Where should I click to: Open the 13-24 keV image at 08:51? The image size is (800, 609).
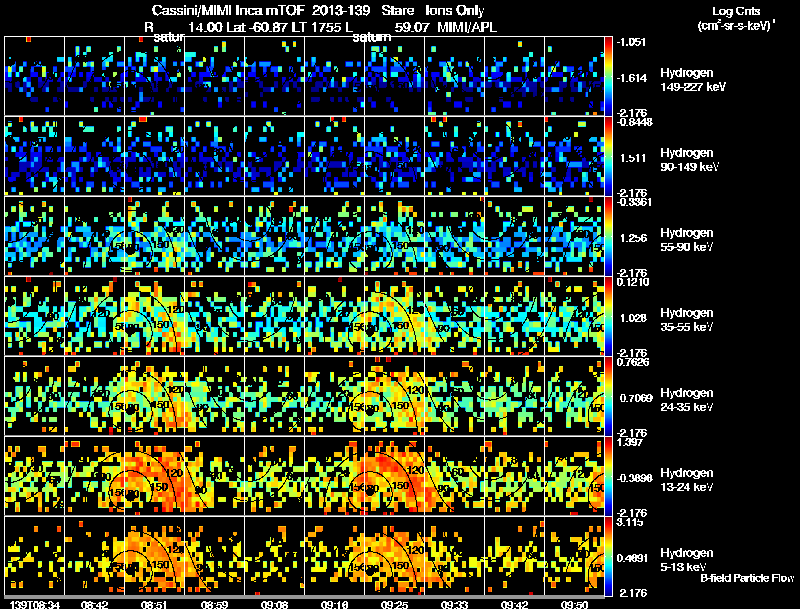154,476
